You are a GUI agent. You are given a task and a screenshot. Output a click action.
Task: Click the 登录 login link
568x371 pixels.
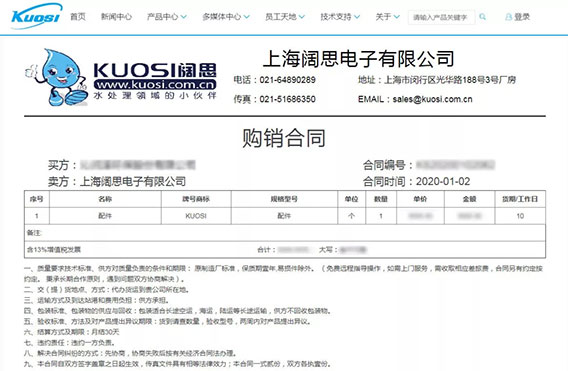click(x=522, y=17)
